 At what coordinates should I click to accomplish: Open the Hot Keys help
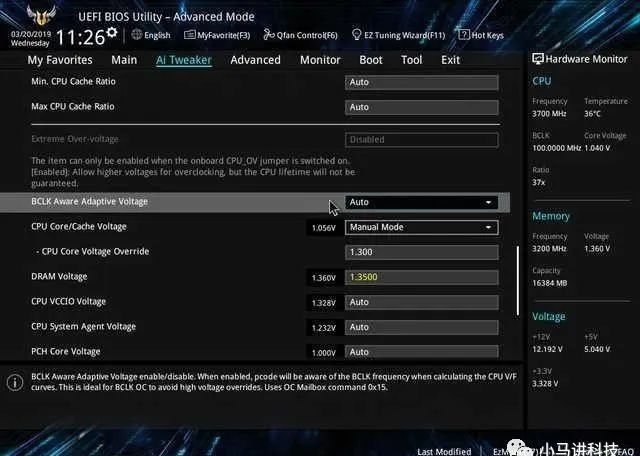481,35
